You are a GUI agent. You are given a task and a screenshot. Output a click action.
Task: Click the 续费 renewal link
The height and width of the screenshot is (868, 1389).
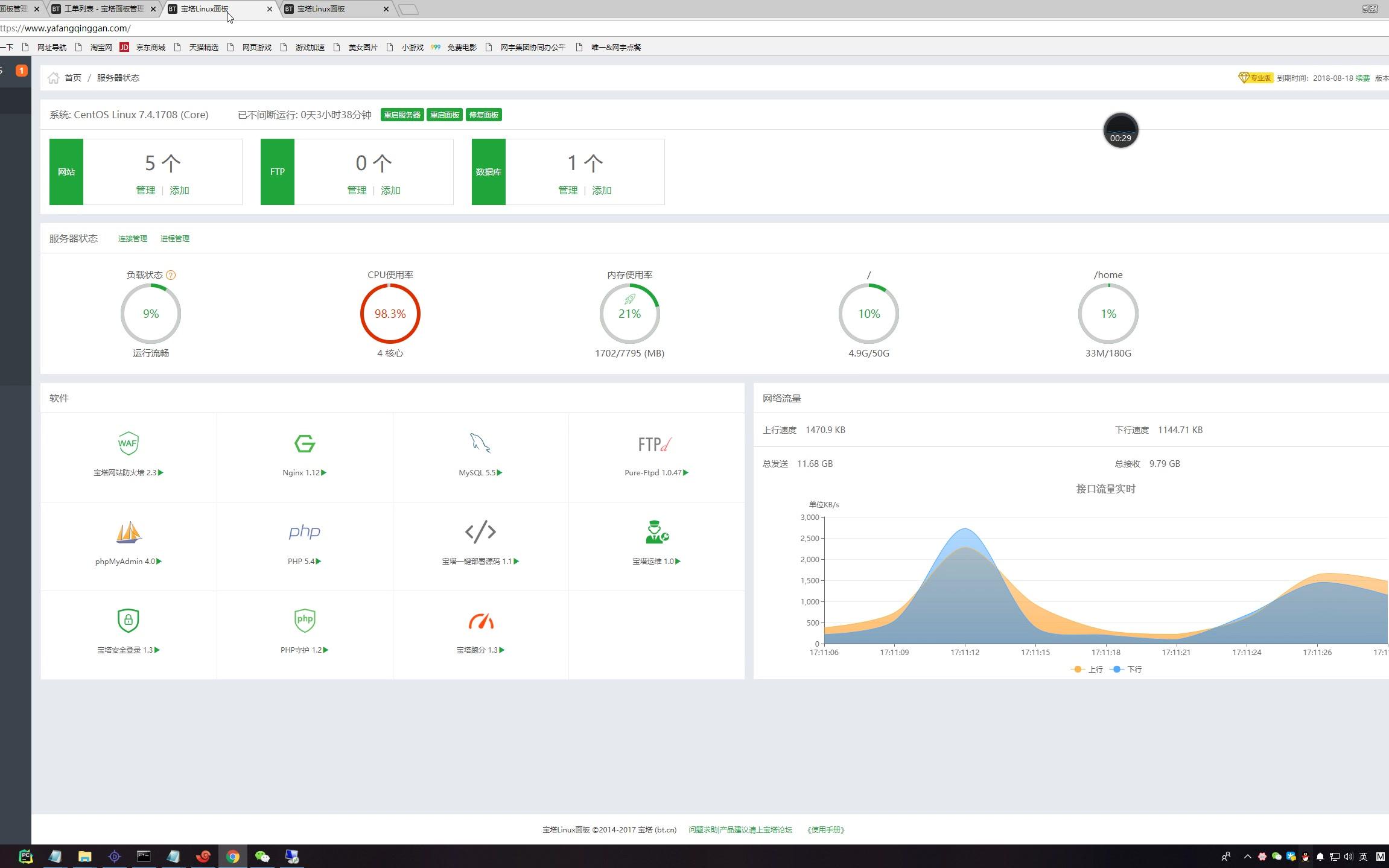pos(1362,78)
